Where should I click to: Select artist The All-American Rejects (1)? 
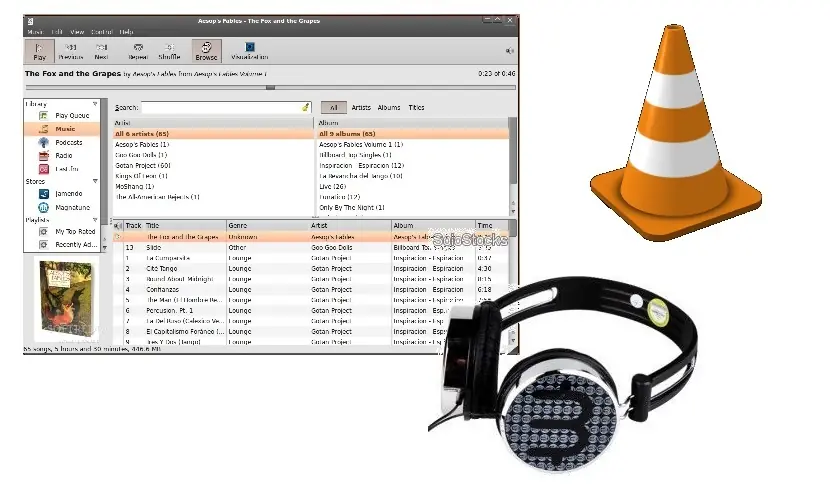pos(213,197)
